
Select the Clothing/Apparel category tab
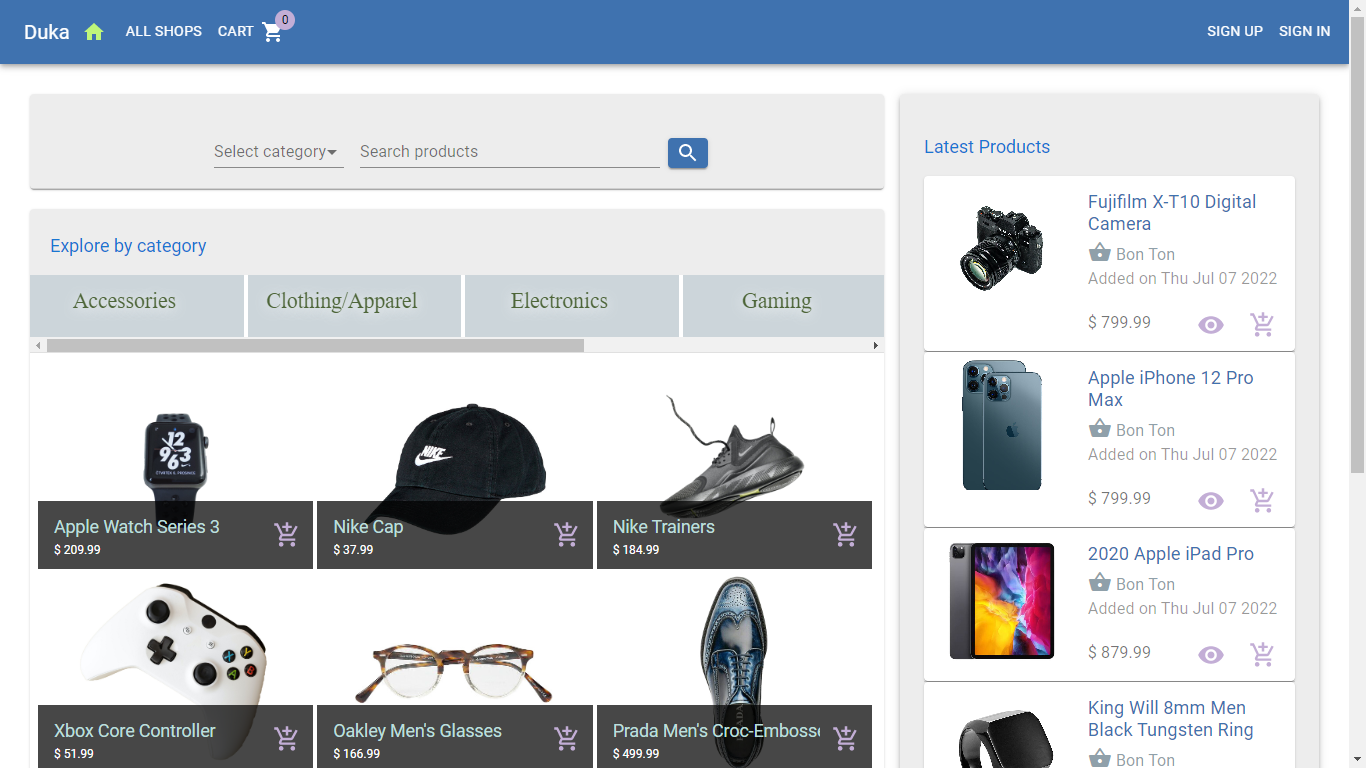click(x=354, y=306)
